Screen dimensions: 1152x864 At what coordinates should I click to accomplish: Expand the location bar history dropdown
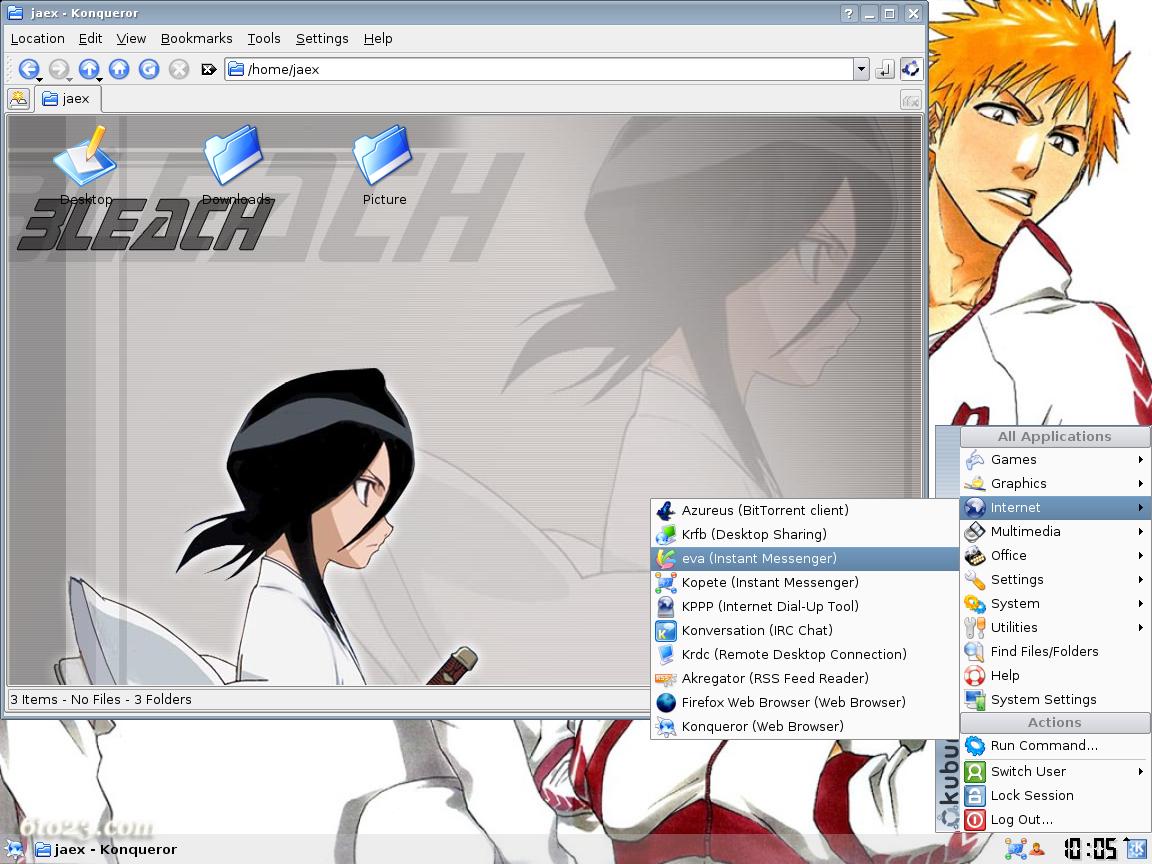point(861,69)
